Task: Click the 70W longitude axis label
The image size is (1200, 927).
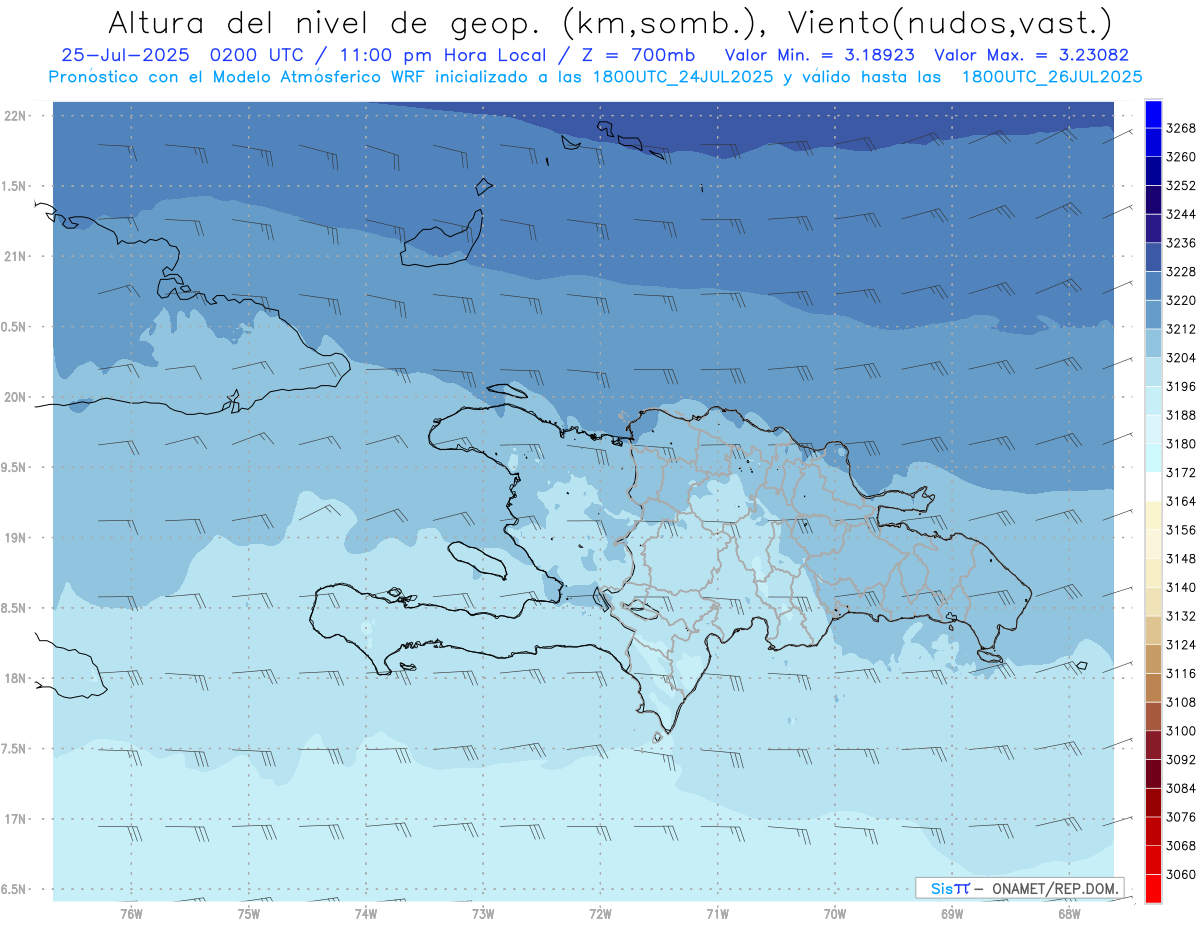Action: click(x=835, y=913)
